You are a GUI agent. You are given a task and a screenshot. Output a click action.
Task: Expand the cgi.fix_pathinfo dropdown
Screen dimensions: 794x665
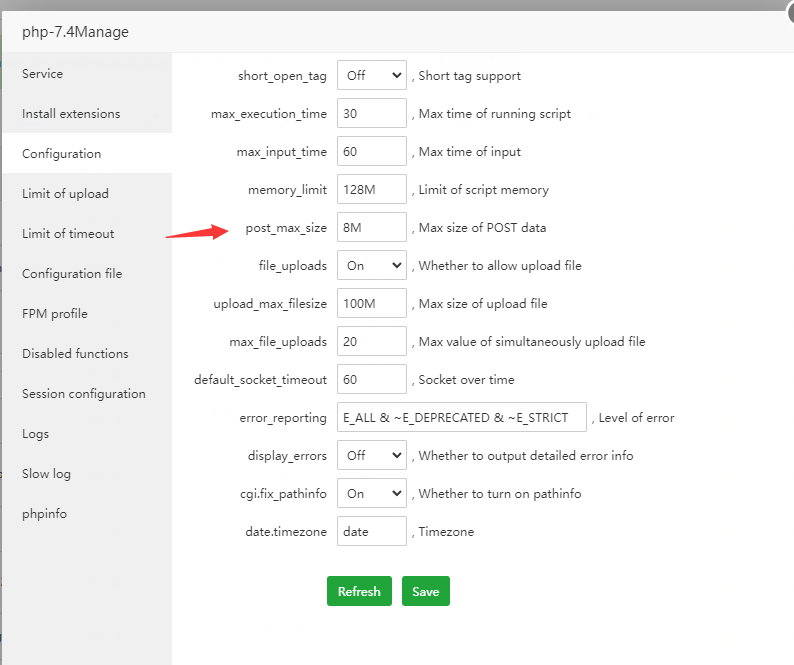click(371, 493)
